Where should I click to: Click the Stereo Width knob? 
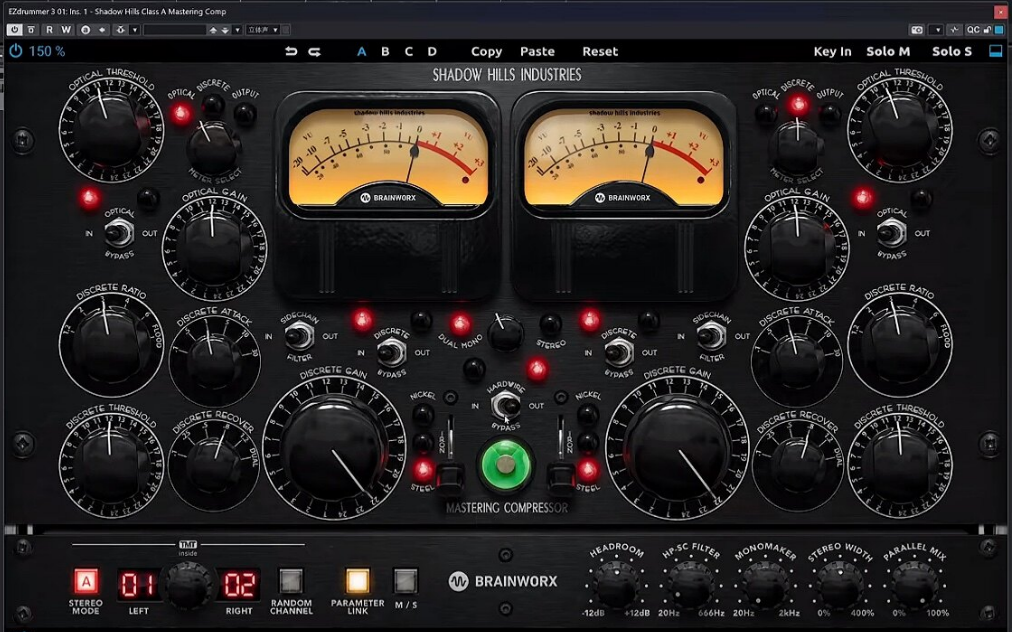(840, 584)
